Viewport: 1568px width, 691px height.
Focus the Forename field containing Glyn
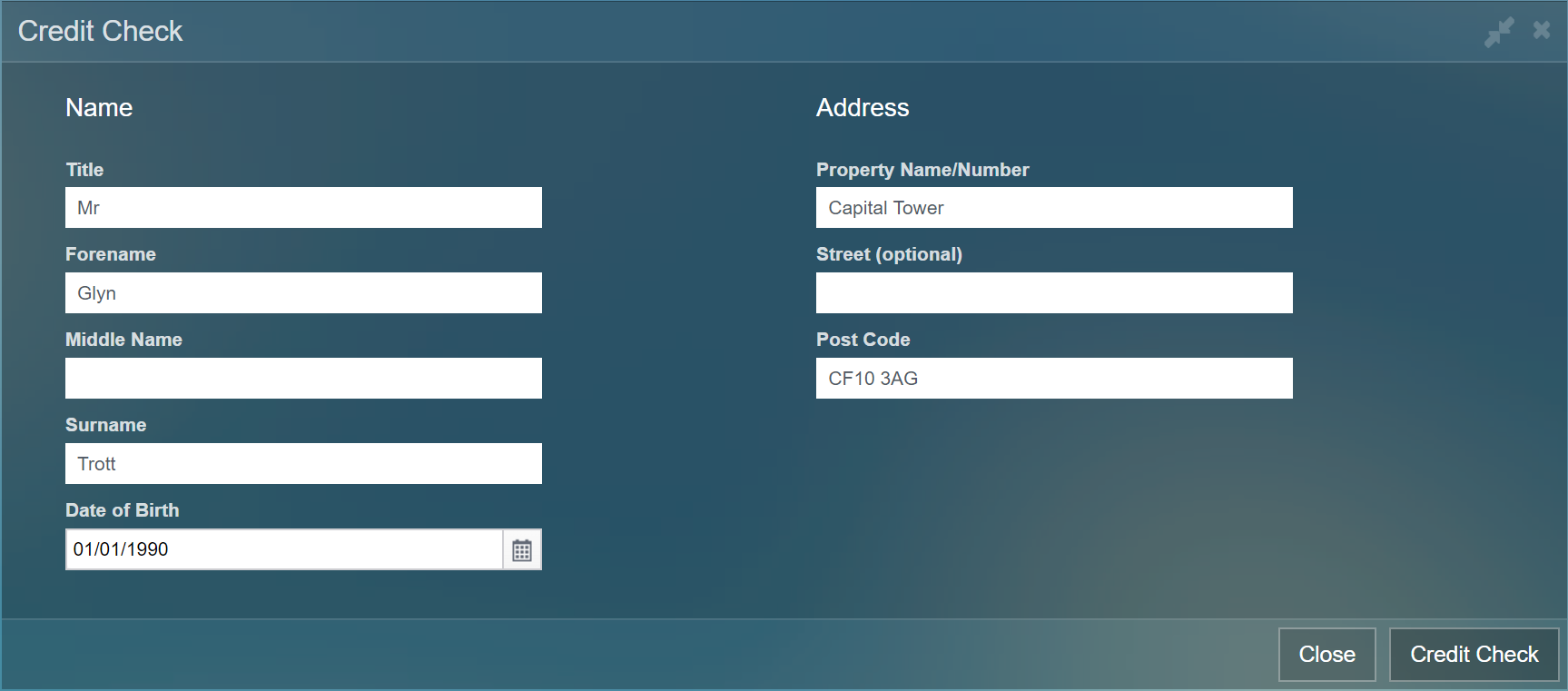coord(303,293)
